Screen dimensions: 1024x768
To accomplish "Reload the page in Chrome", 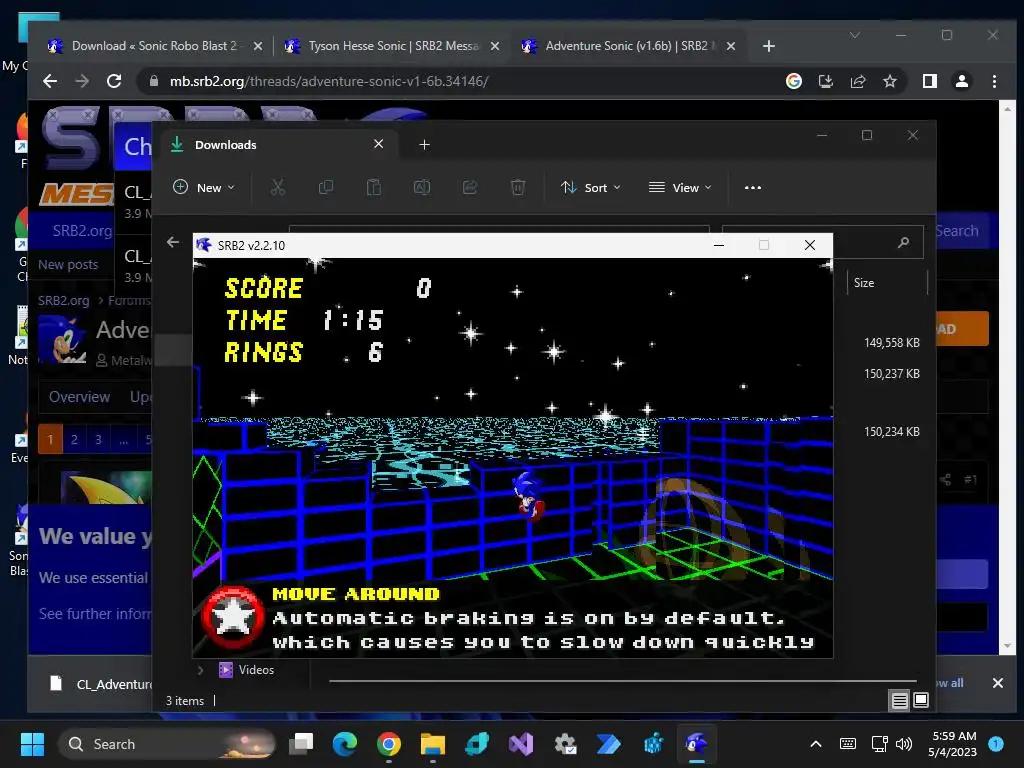I will (114, 81).
